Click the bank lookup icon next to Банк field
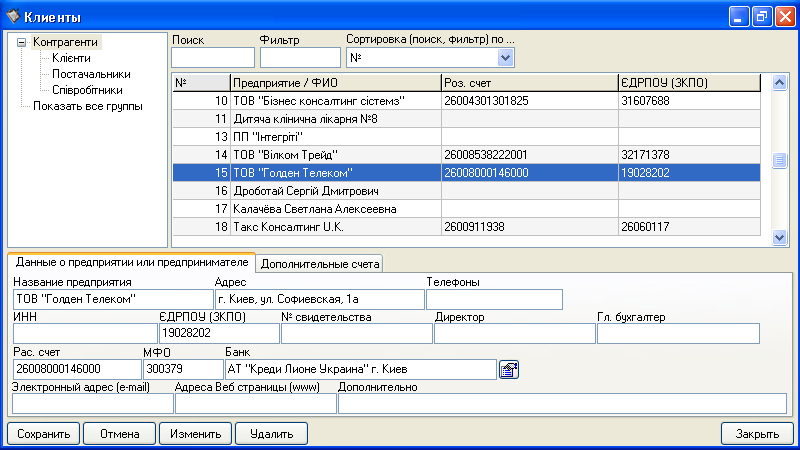800x450 pixels. pyautogui.click(x=509, y=370)
